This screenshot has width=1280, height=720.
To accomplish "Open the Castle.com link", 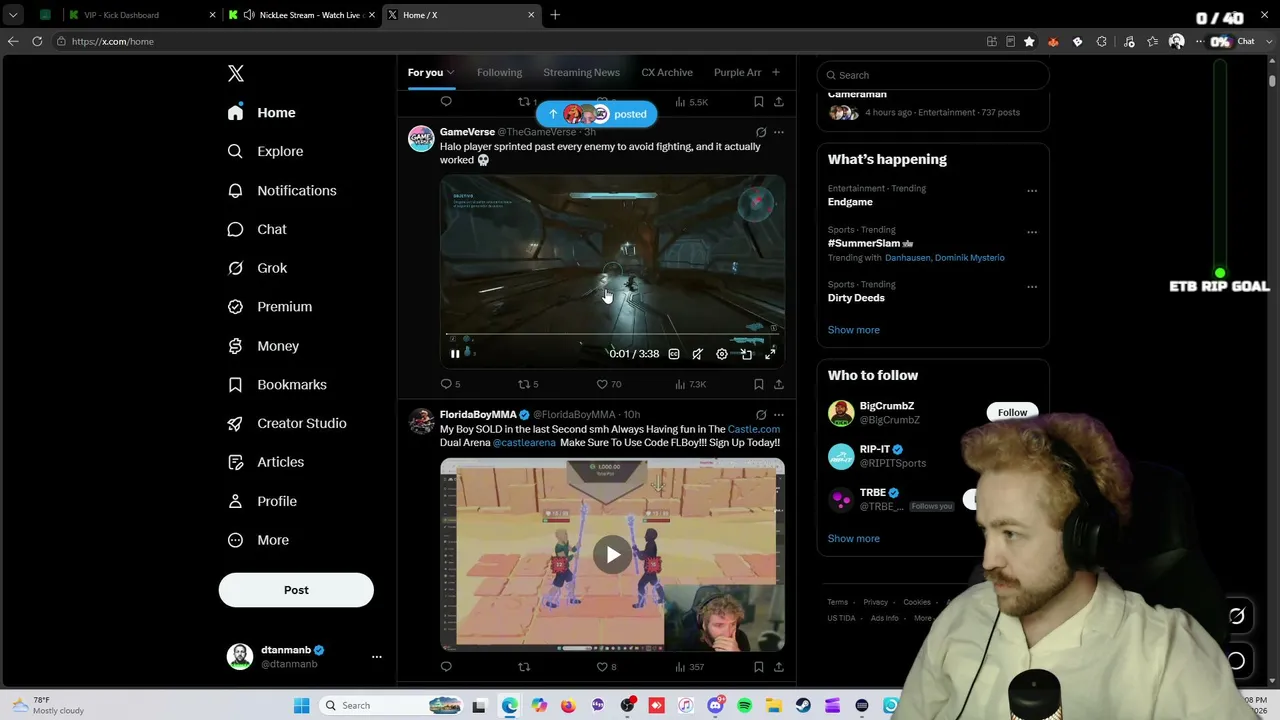I will pyautogui.click(x=754, y=429).
